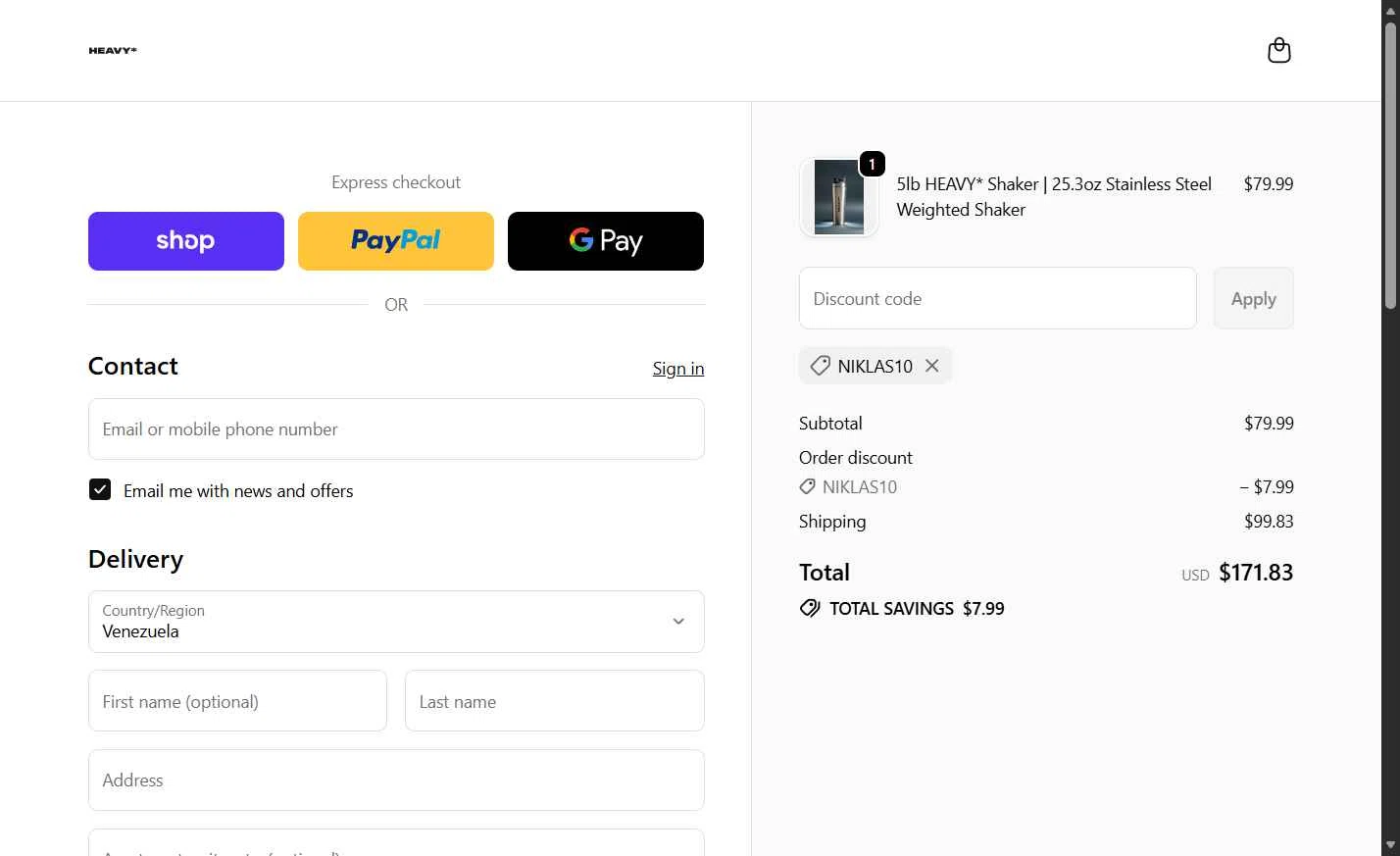The image size is (1400, 856).
Task: Click the discount amount – $7.99
Action: pyautogui.click(x=1267, y=487)
